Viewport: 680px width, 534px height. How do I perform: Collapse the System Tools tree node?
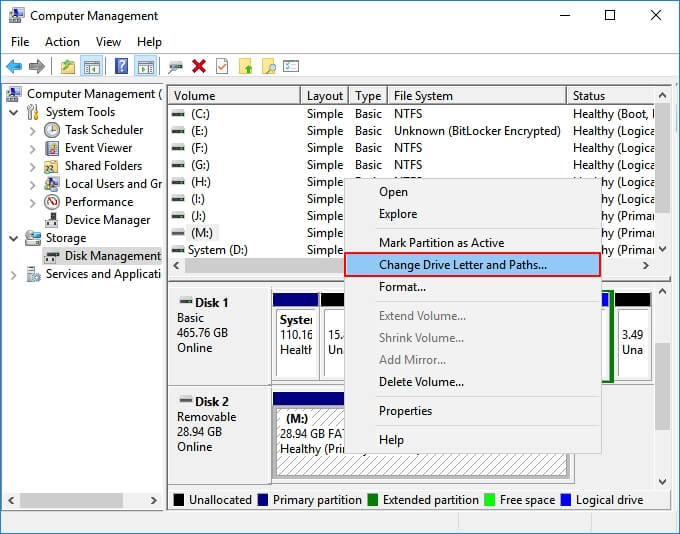tap(13, 112)
